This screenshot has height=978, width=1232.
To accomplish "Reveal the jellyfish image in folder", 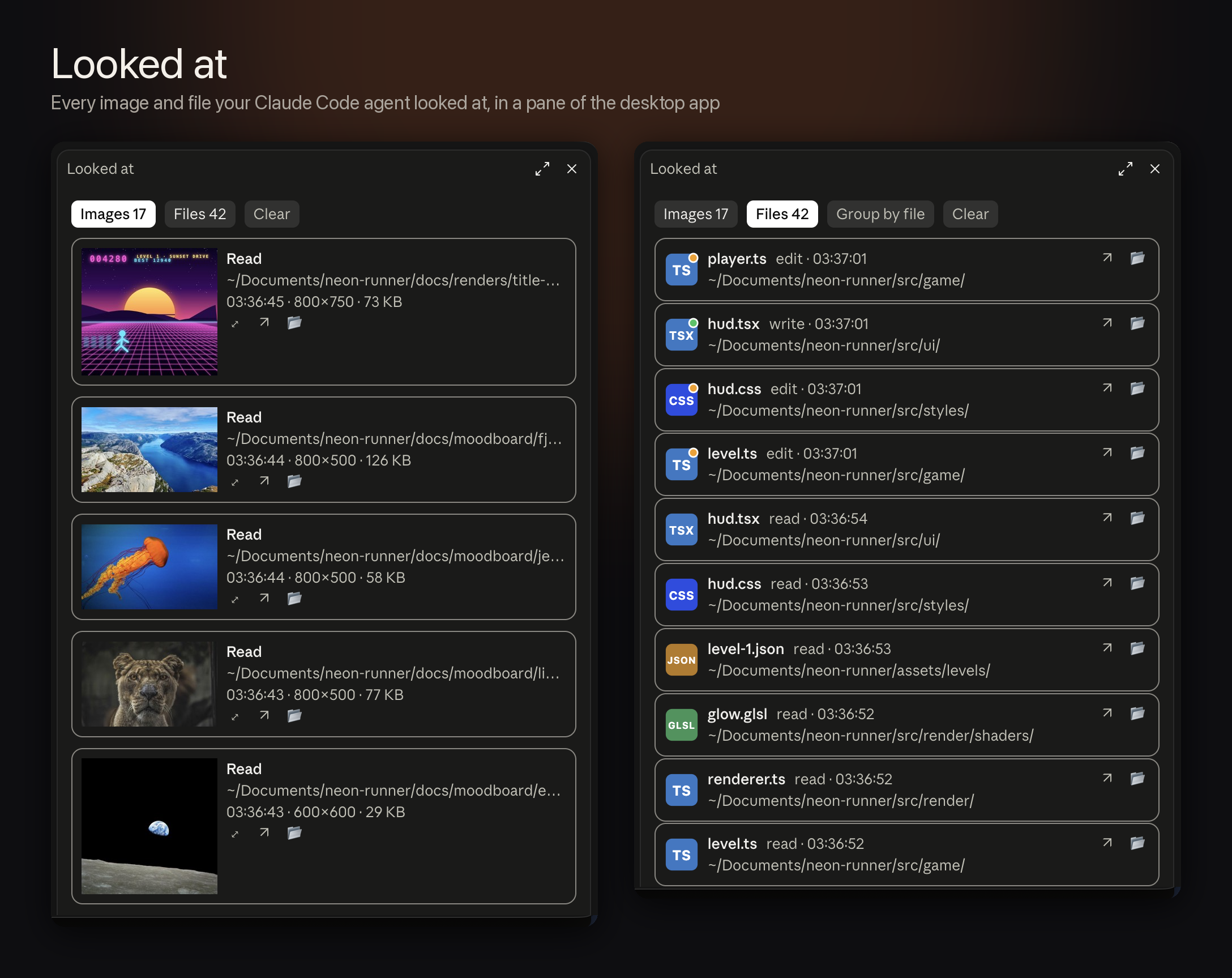I will click(294, 598).
